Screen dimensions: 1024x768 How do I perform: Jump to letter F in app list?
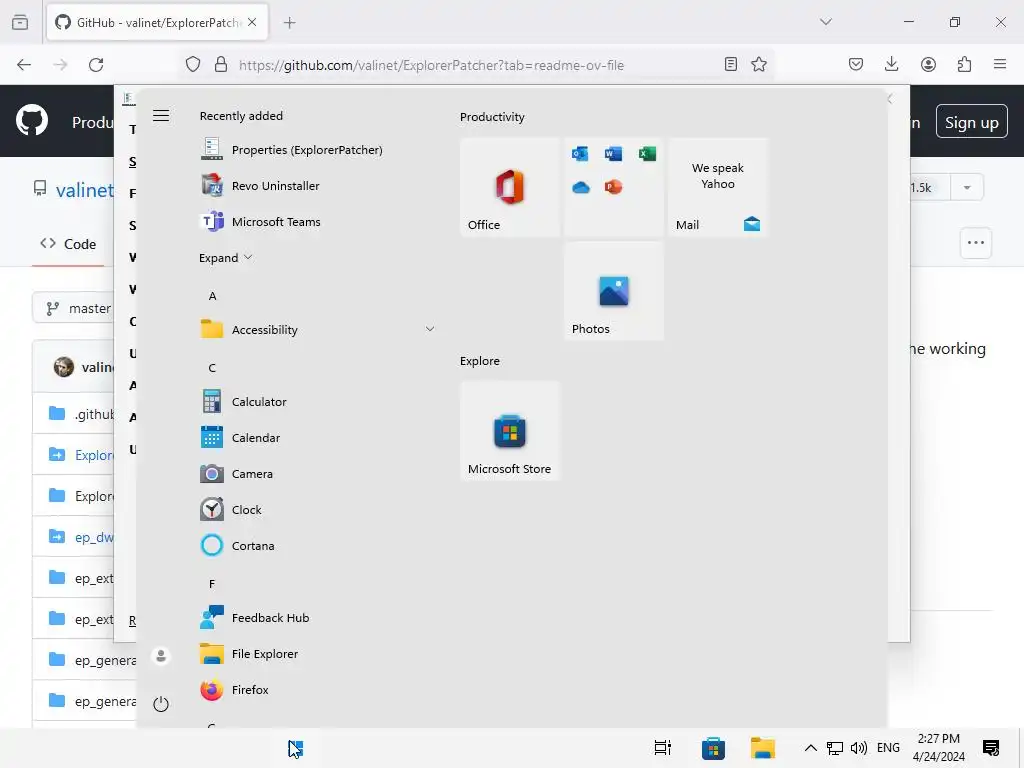click(x=212, y=584)
